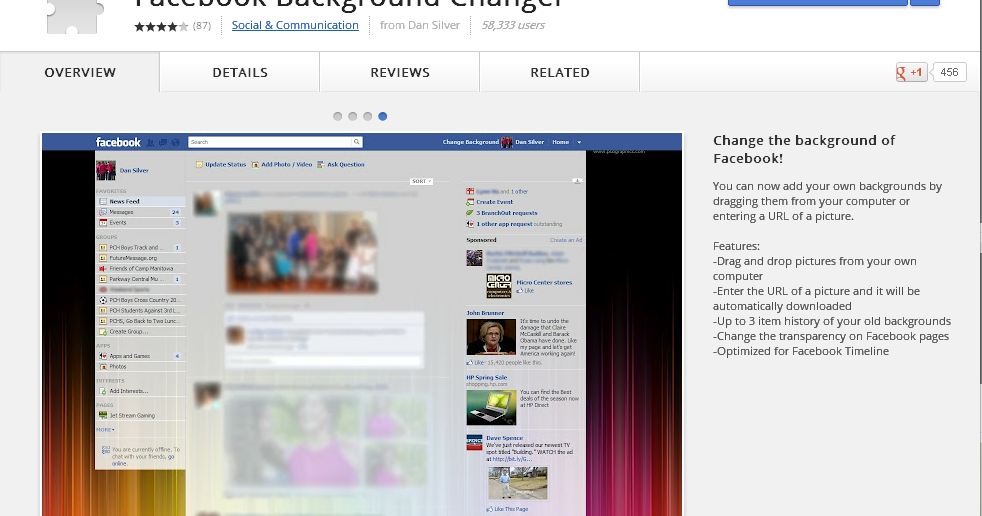Open Friends of Camp Manitowa group
982x516 pixels.
[140, 269]
